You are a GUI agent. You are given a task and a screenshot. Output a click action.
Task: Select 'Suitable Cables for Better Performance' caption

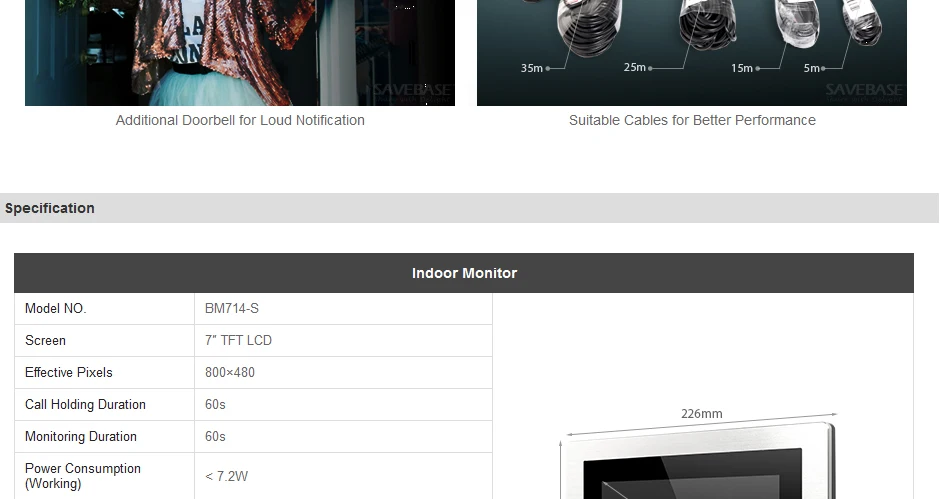pos(692,120)
